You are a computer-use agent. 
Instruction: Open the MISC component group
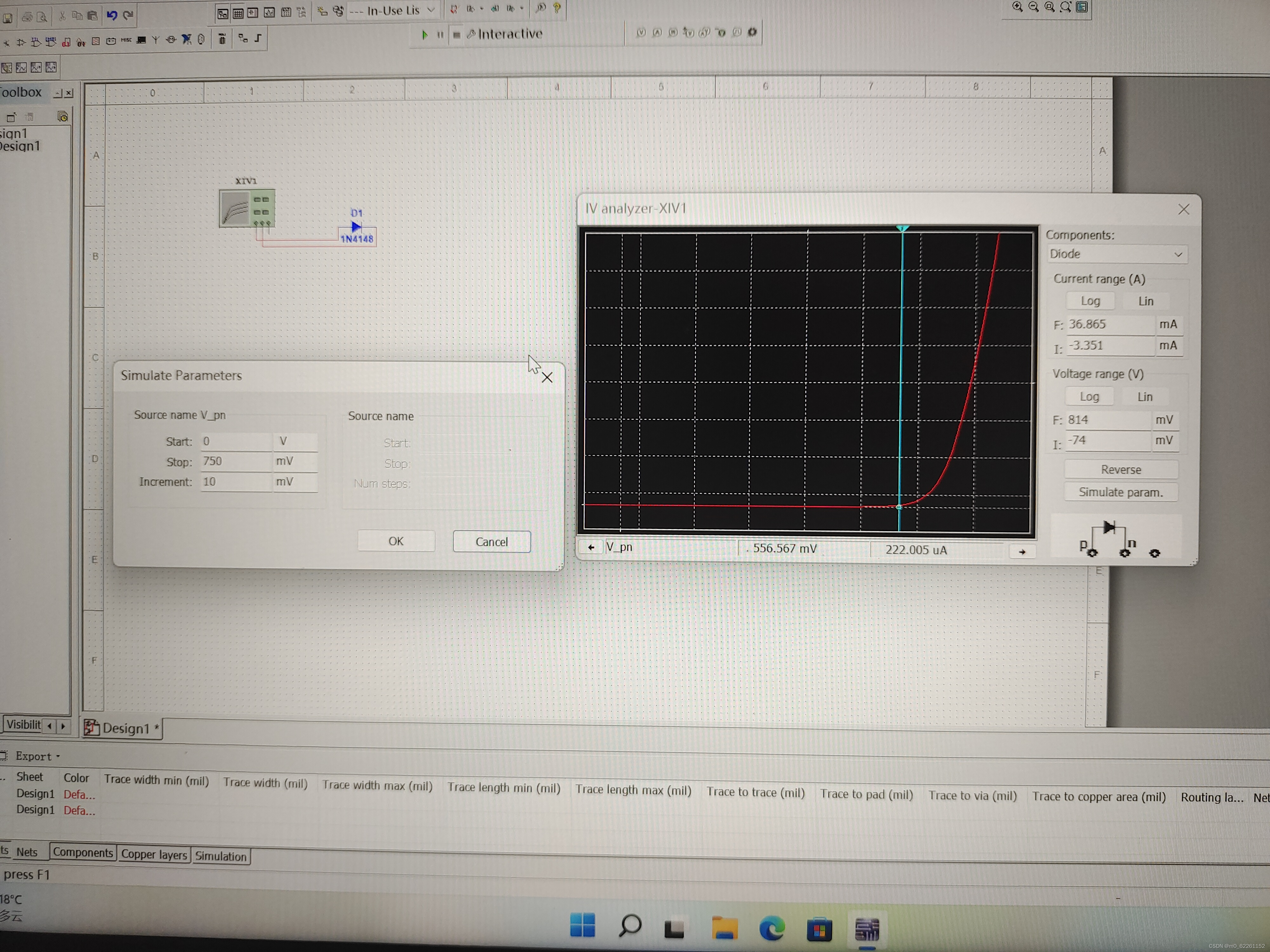coord(126,40)
